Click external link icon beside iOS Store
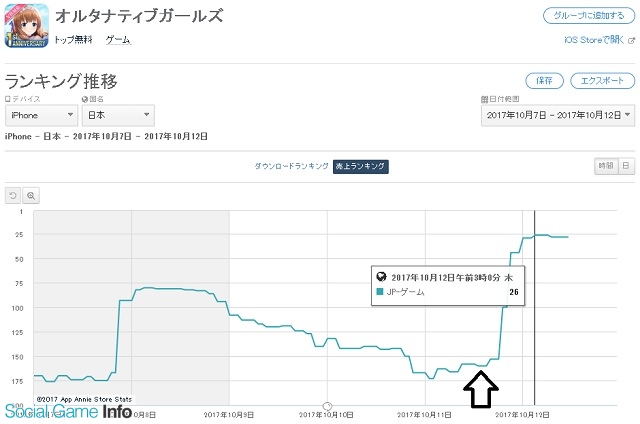640x424 pixels. tap(631, 40)
